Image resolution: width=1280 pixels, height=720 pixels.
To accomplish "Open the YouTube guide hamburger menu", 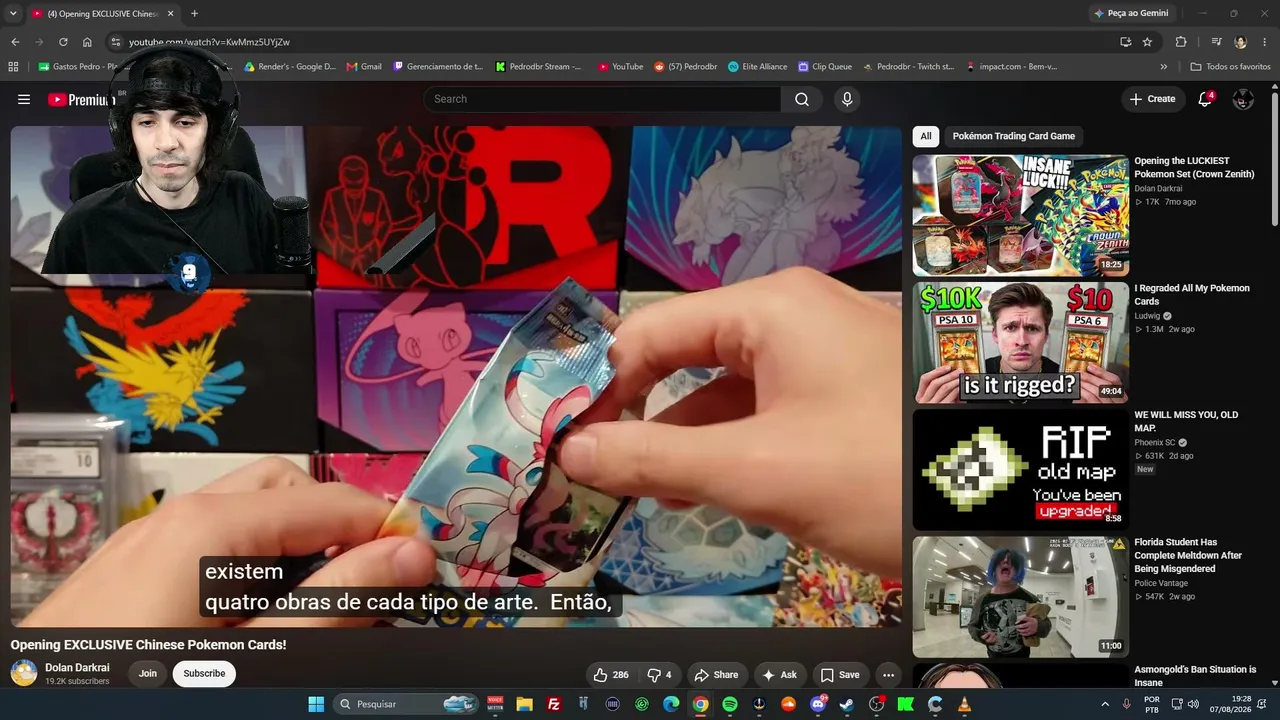I will click(24, 99).
